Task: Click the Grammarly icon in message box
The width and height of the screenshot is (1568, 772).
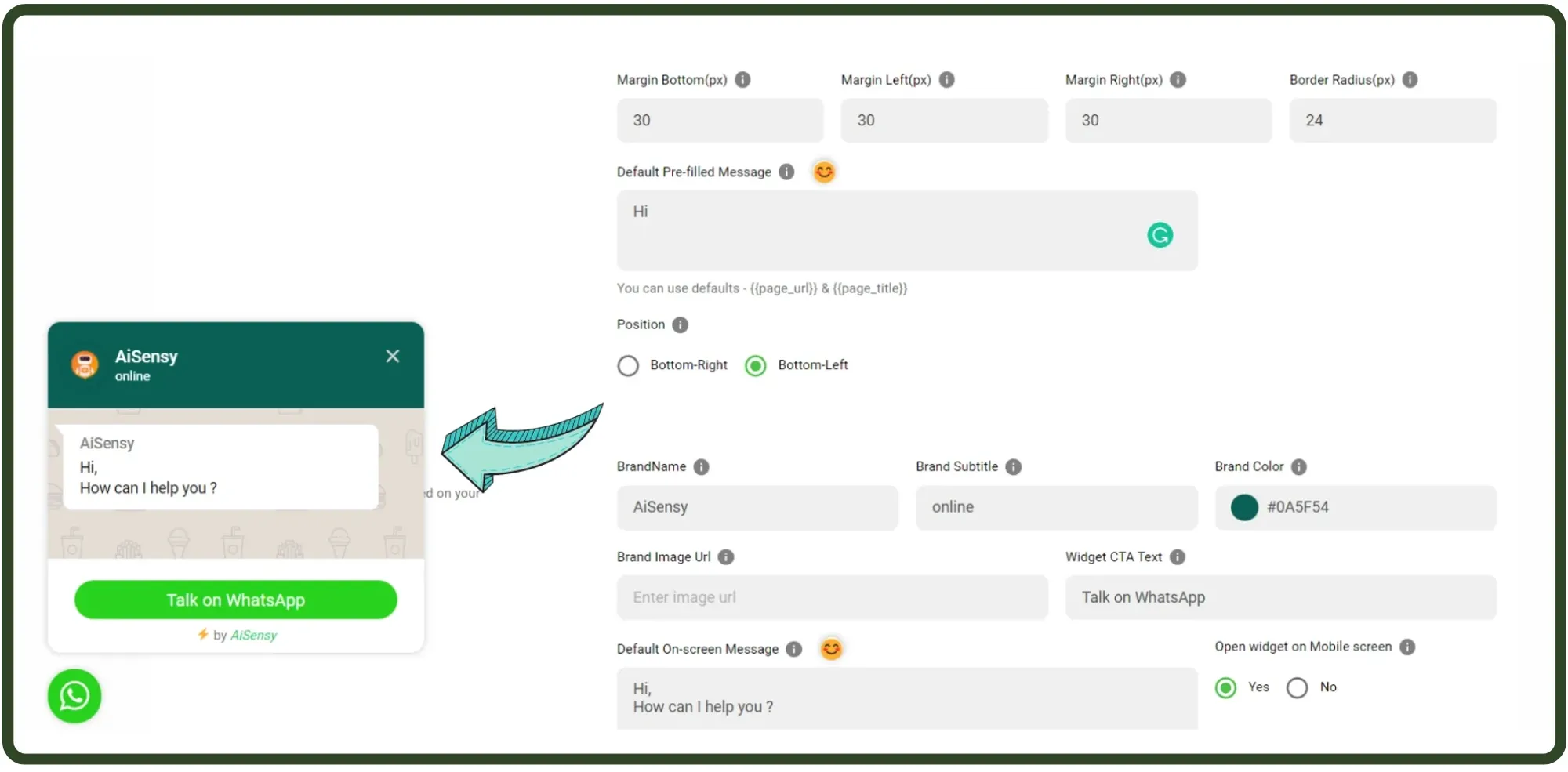Action: pyautogui.click(x=1160, y=235)
